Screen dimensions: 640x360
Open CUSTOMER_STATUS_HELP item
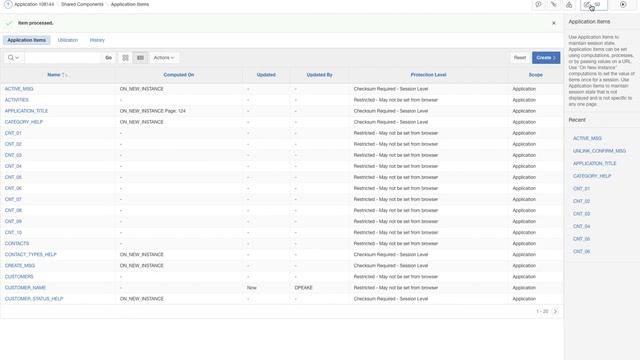34,299
